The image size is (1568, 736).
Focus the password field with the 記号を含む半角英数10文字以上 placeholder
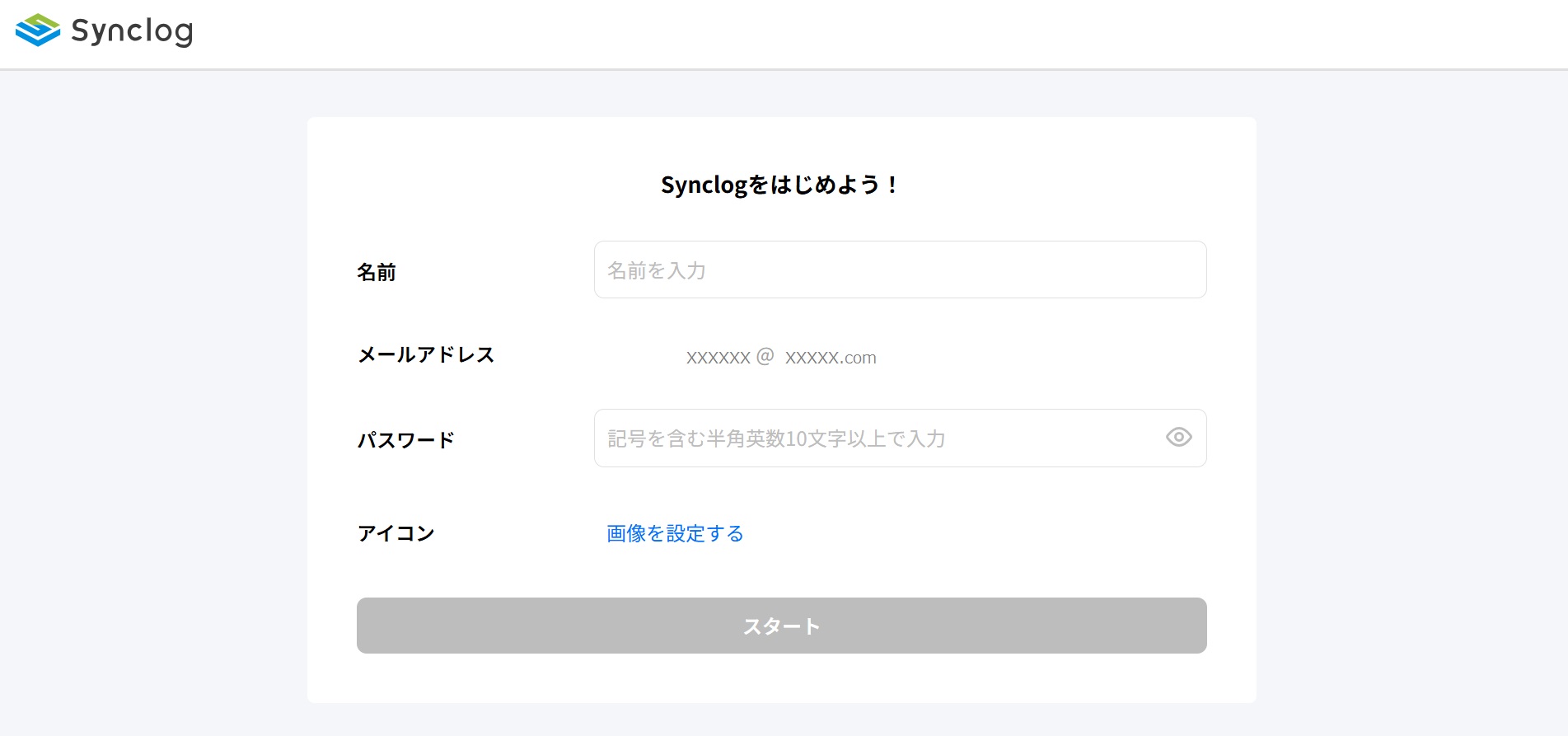pyautogui.click(x=900, y=438)
